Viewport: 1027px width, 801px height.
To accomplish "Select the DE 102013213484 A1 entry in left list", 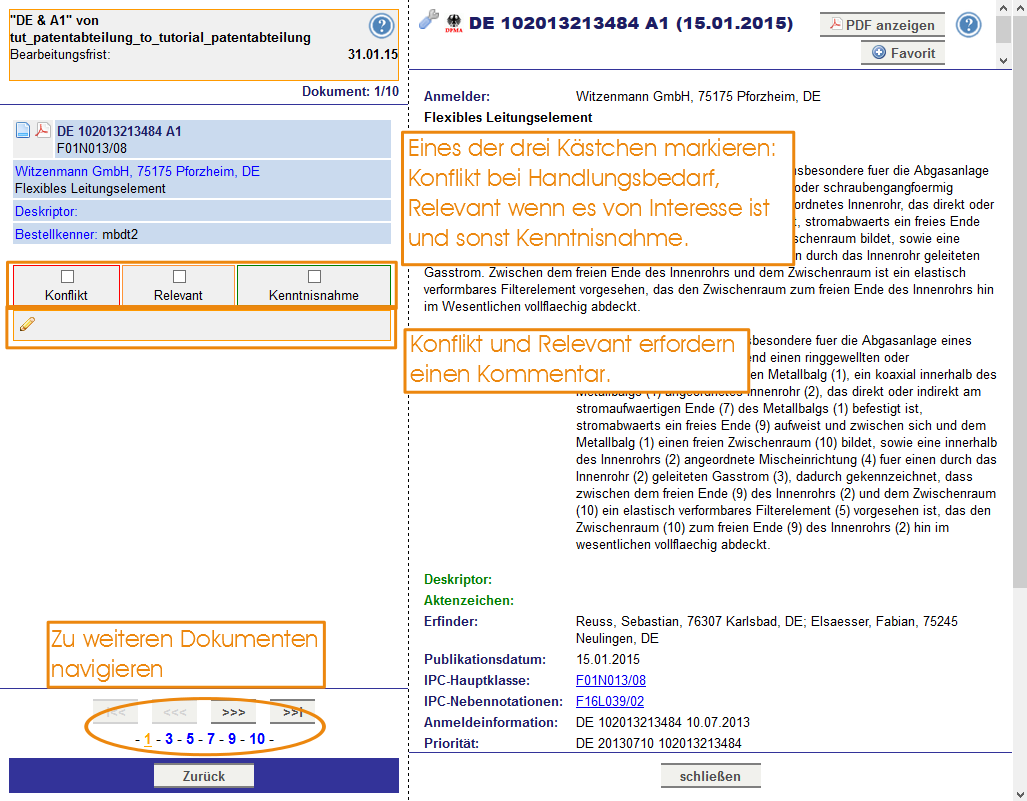I will coord(119,131).
